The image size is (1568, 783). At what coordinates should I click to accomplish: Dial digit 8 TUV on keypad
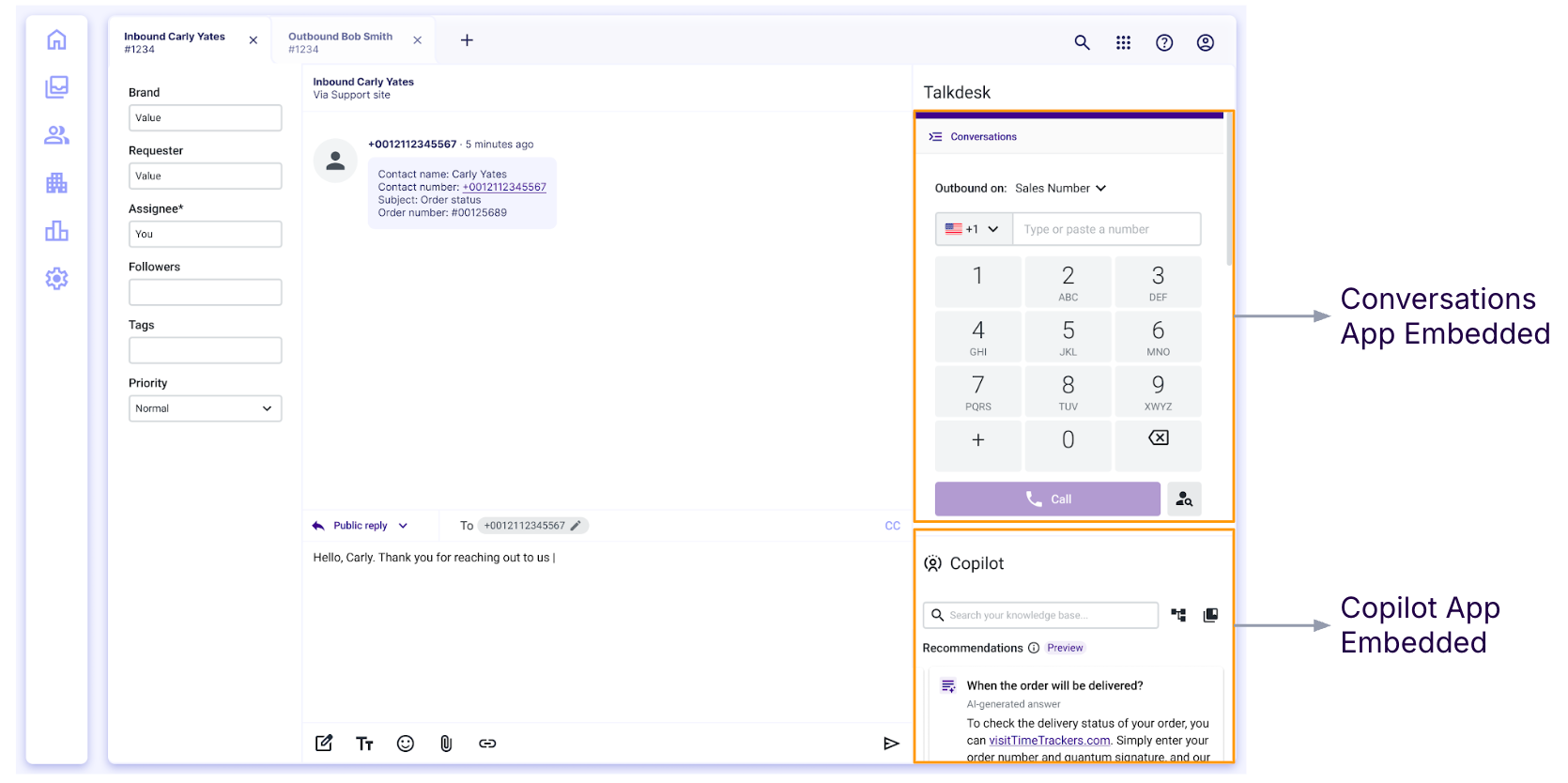[1068, 391]
